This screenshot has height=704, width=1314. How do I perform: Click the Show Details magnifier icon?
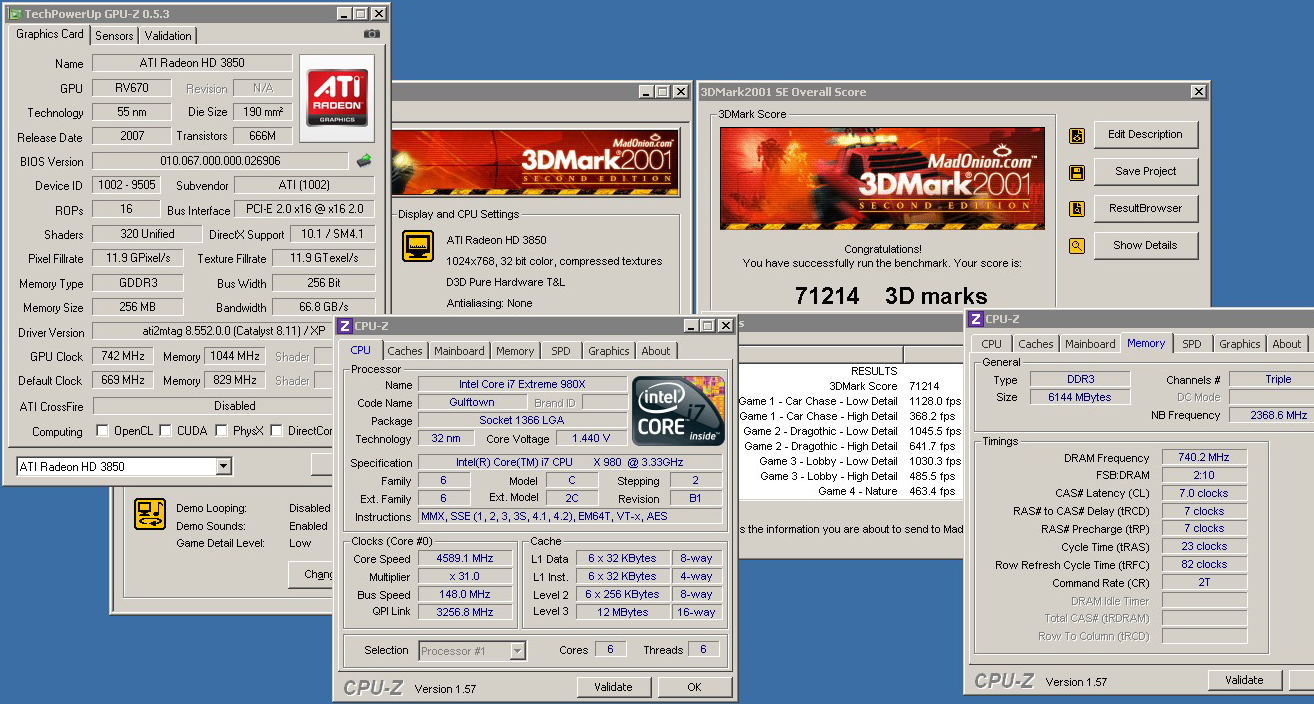(1077, 246)
